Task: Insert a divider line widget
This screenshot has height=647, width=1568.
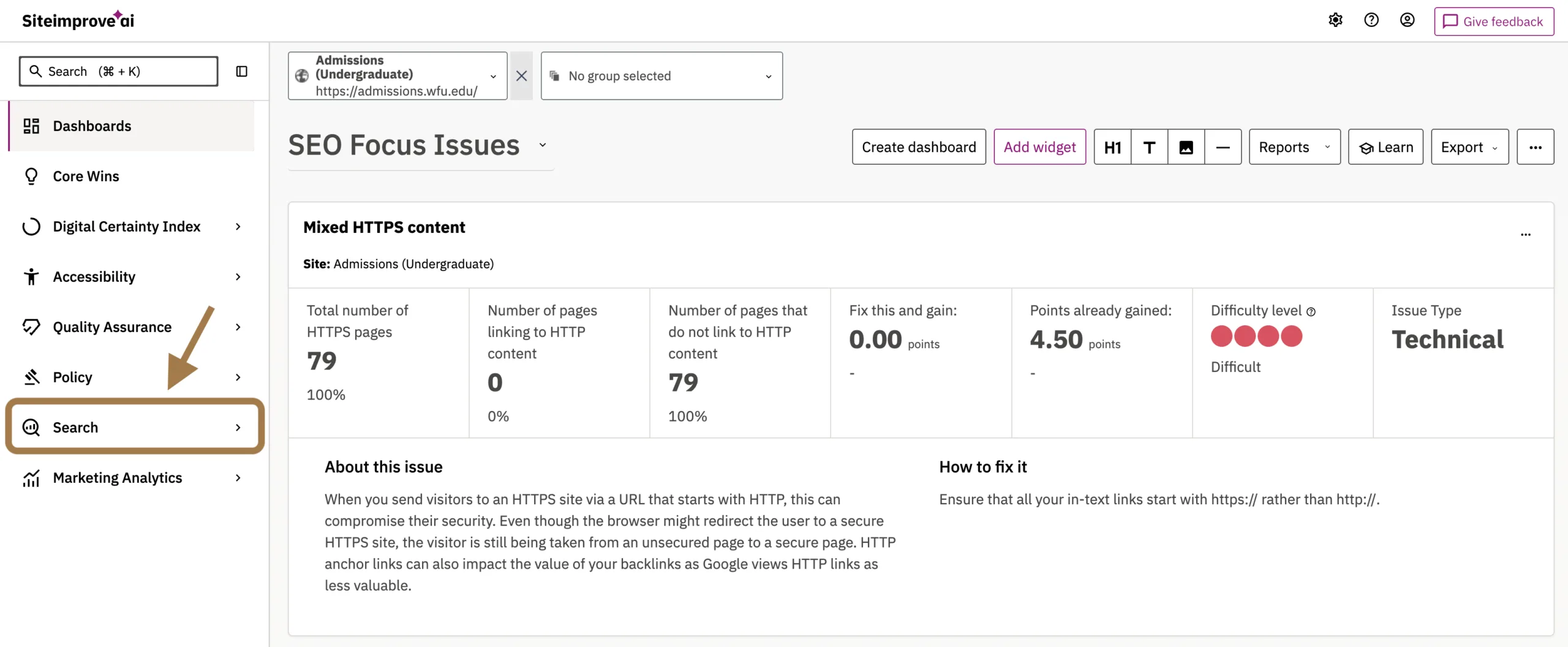Action: (x=1223, y=147)
